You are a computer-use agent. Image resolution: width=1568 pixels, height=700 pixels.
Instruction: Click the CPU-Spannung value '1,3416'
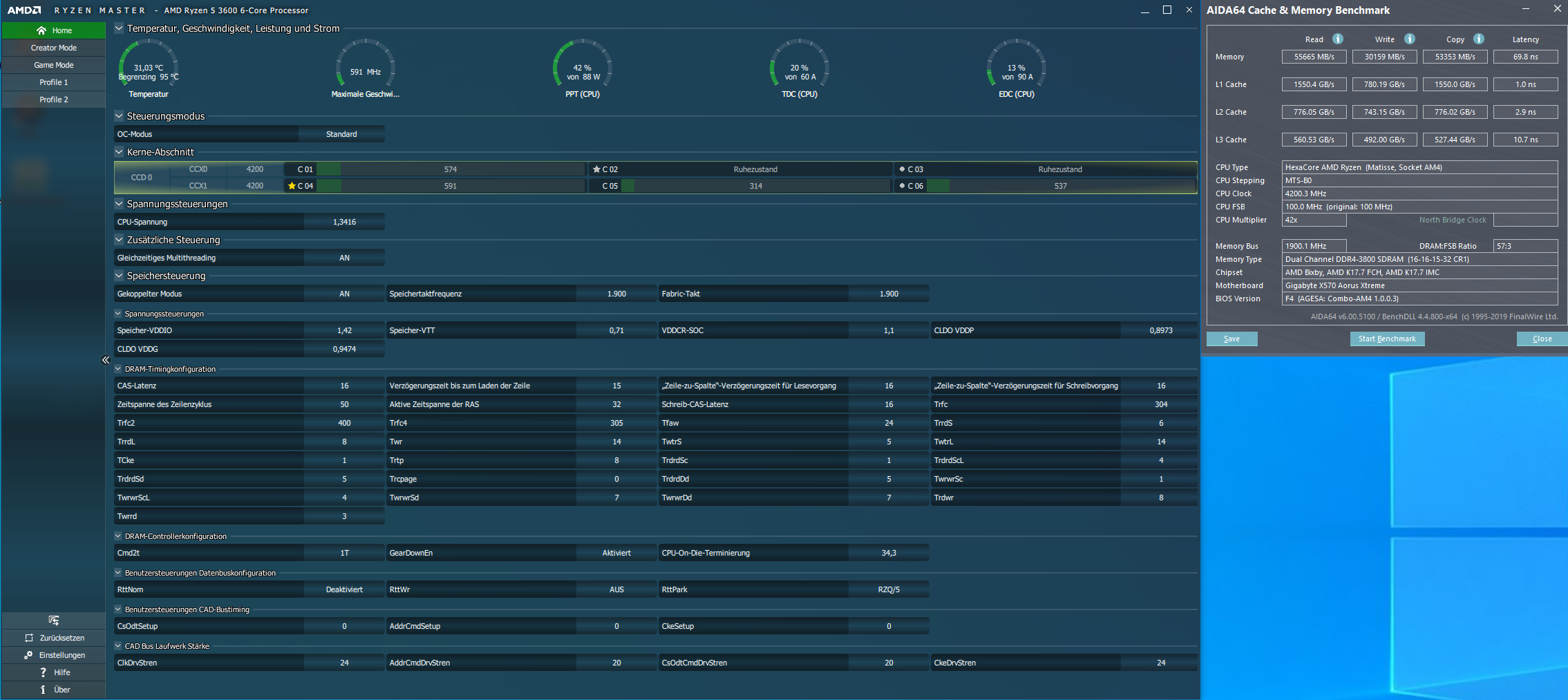pos(344,222)
